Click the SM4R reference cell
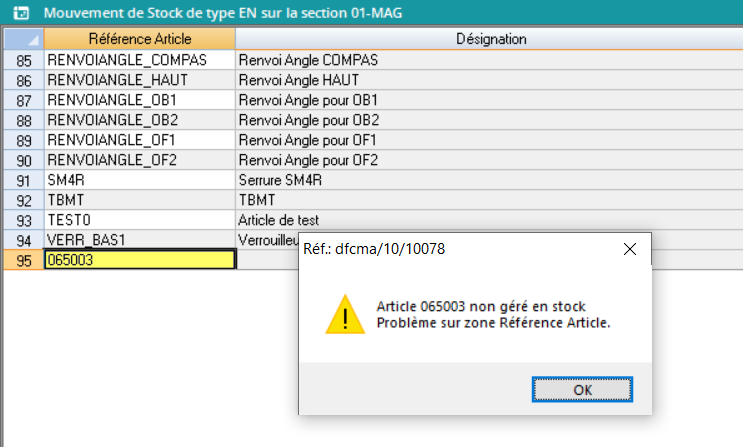Viewport: 743px width, 447px height. 140,180
